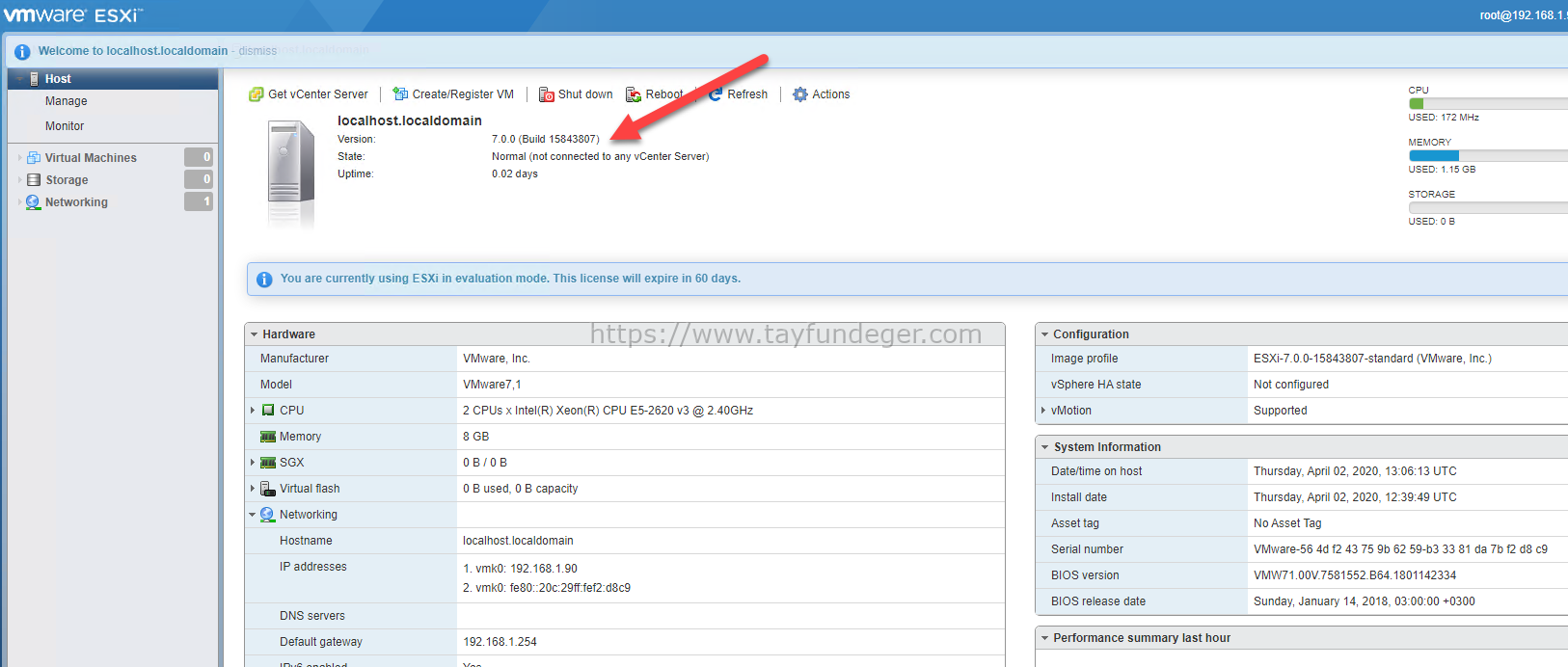Open Storage in navigator
The width and height of the screenshot is (1568, 667).
[67, 180]
